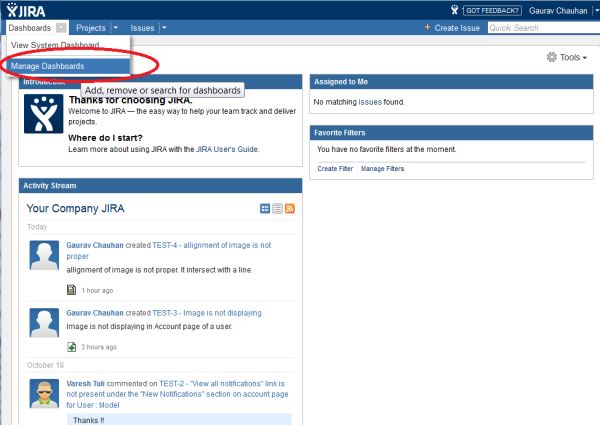Image resolution: width=600 pixels, height=425 pixels.
Task: Click Varesh Tuli avatar with sunglasses
Action: tap(44, 394)
